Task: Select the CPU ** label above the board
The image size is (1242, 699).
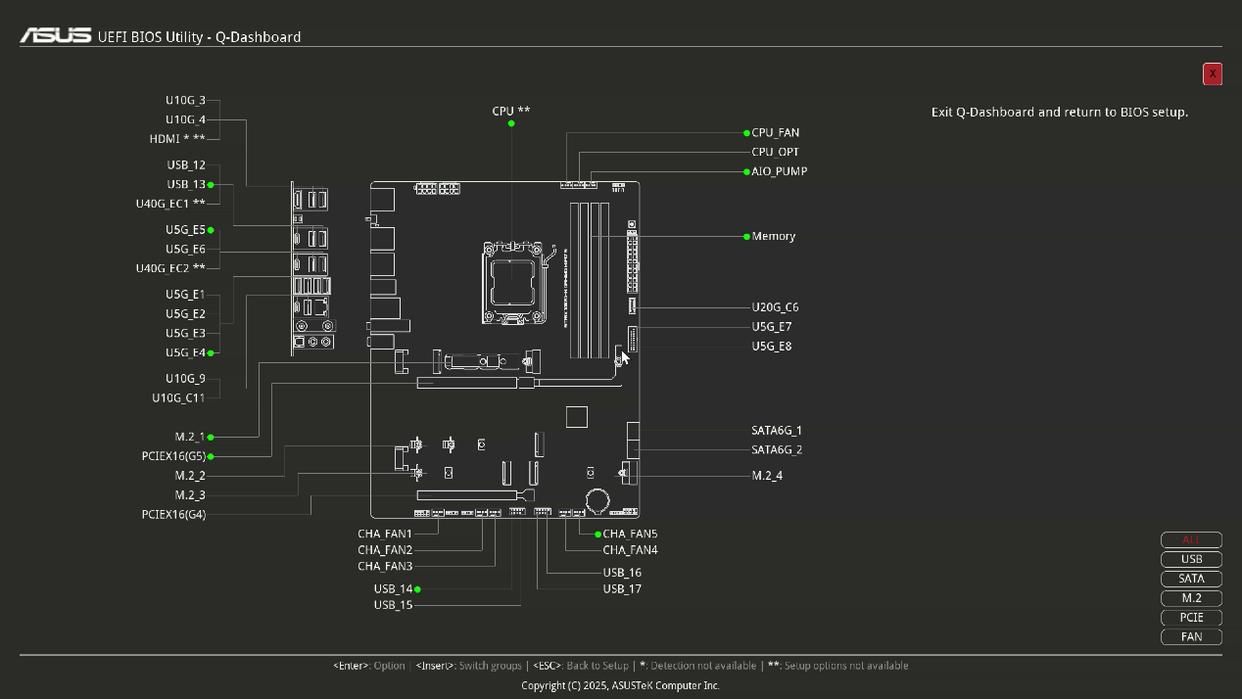Action: tap(511, 111)
